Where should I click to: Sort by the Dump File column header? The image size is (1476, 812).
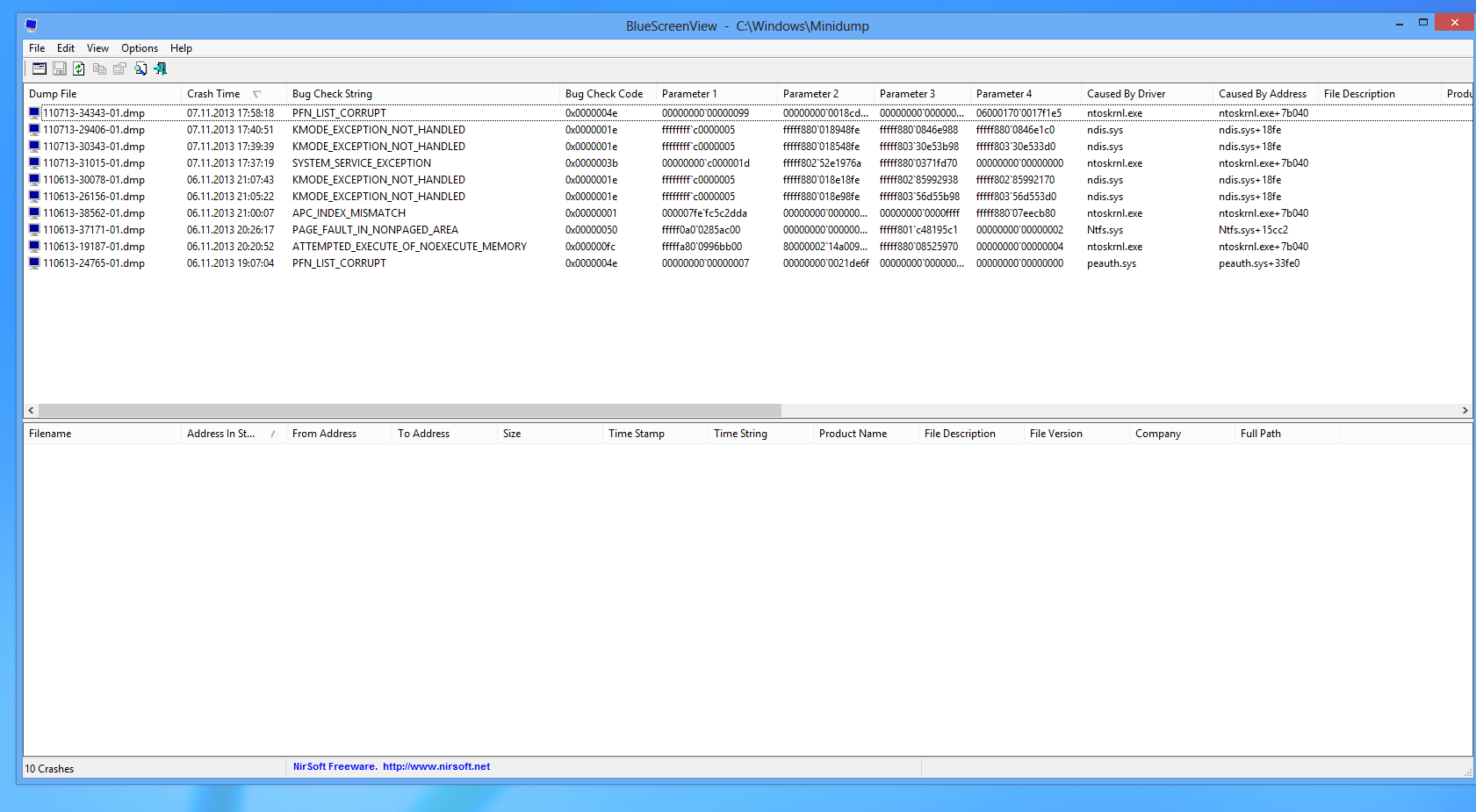pos(103,94)
